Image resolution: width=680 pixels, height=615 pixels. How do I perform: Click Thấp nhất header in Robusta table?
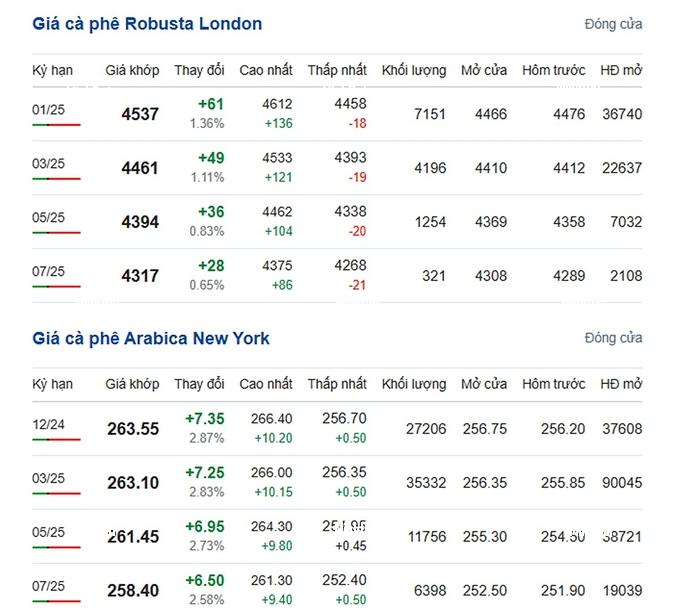coord(337,70)
